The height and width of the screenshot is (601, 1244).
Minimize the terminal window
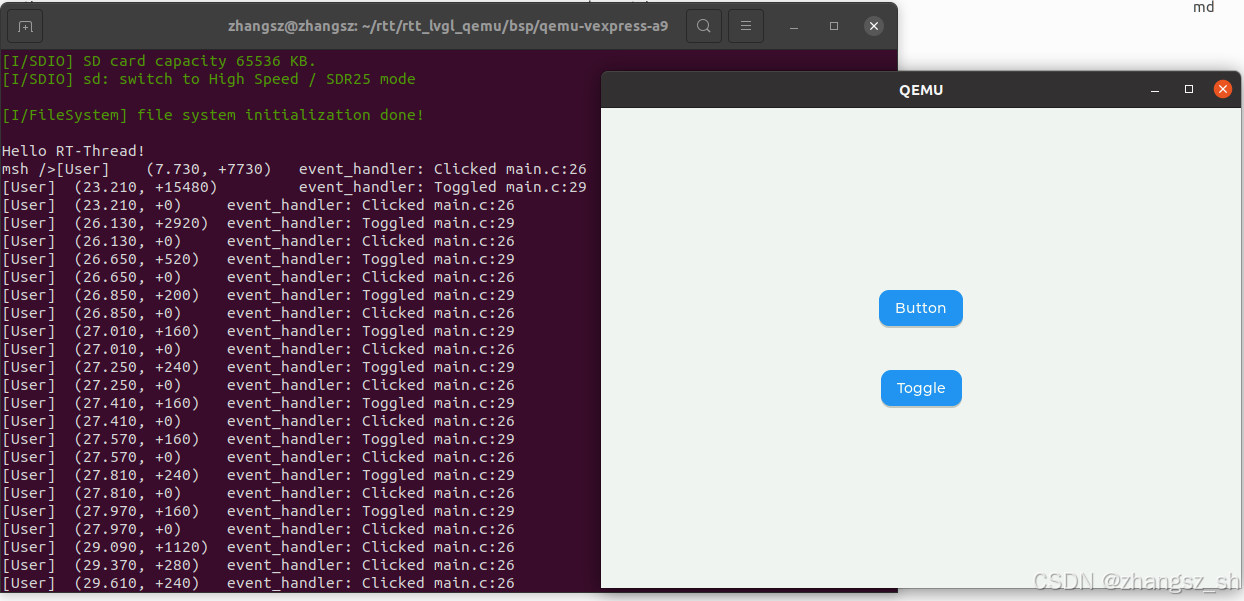click(x=795, y=26)
